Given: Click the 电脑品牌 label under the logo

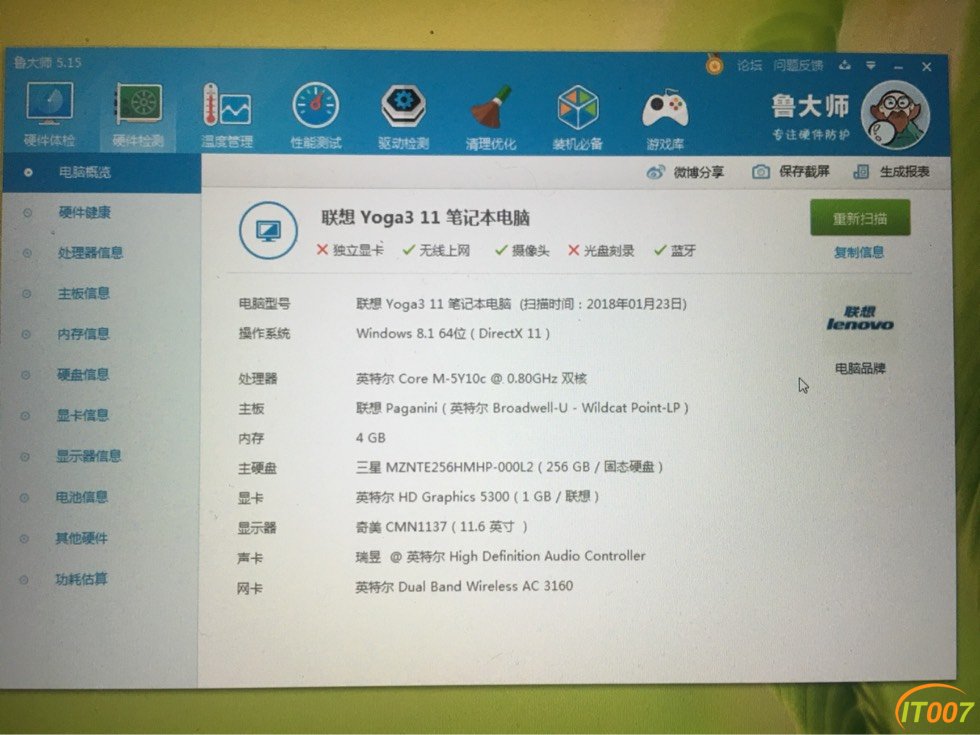Looking at the screenshot, I should [860, 368].
